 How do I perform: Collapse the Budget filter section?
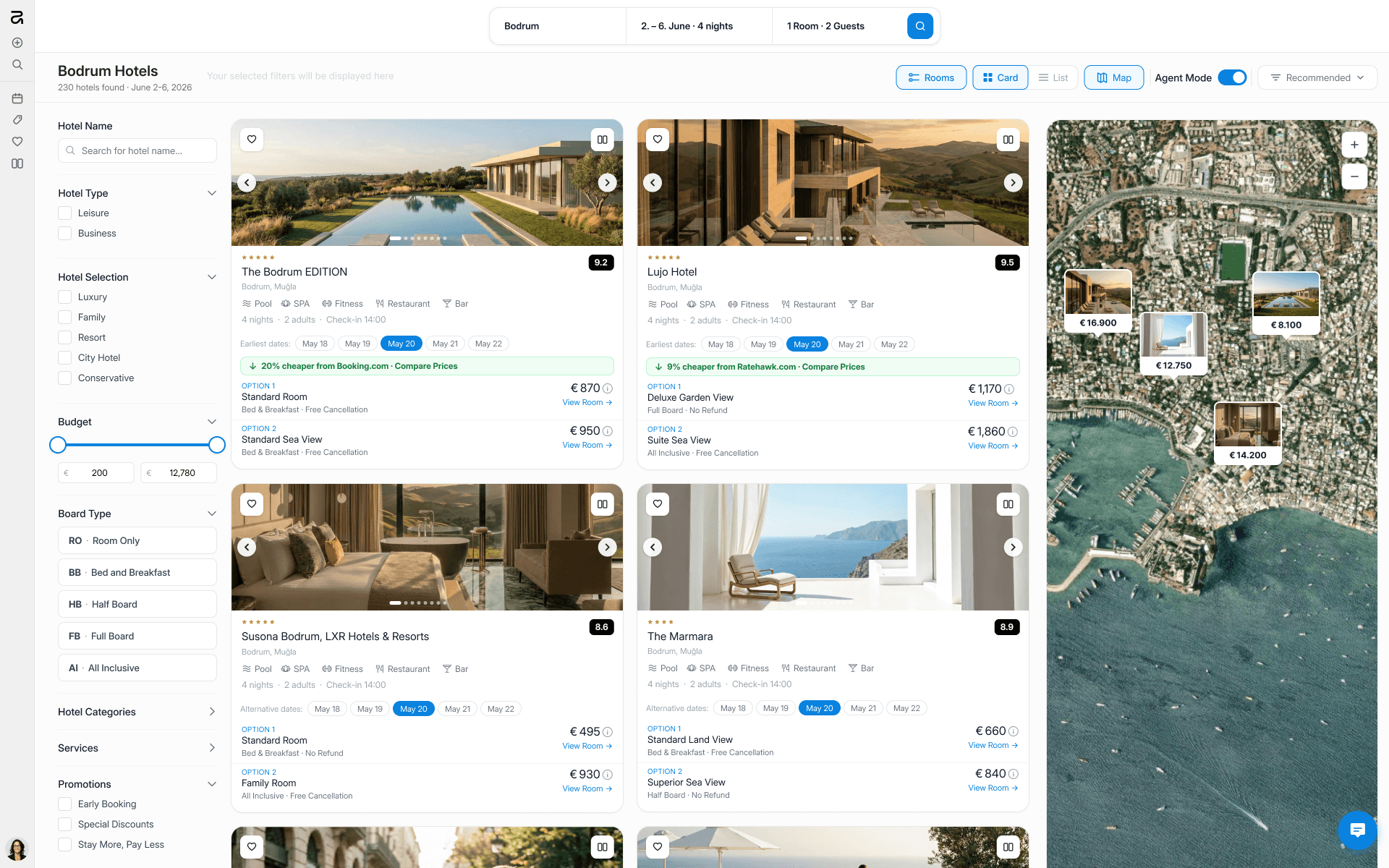pos(212,422)
